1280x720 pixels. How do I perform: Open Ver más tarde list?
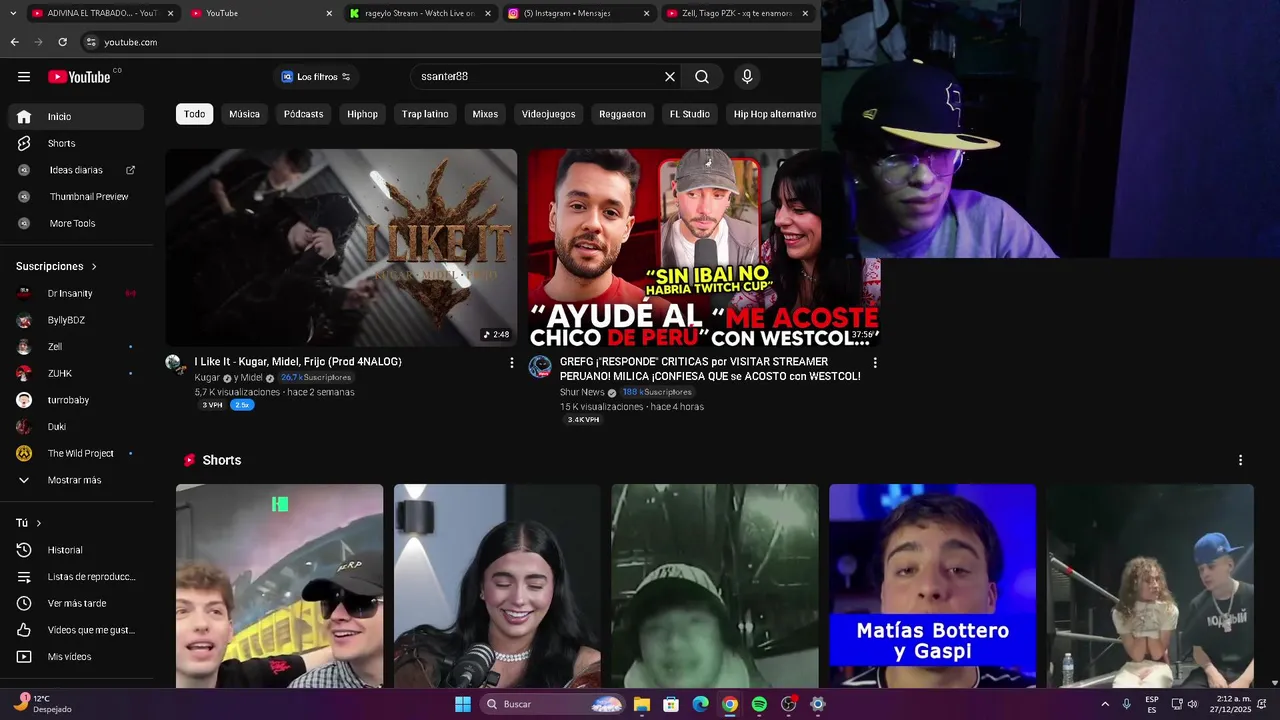(76, 603)
